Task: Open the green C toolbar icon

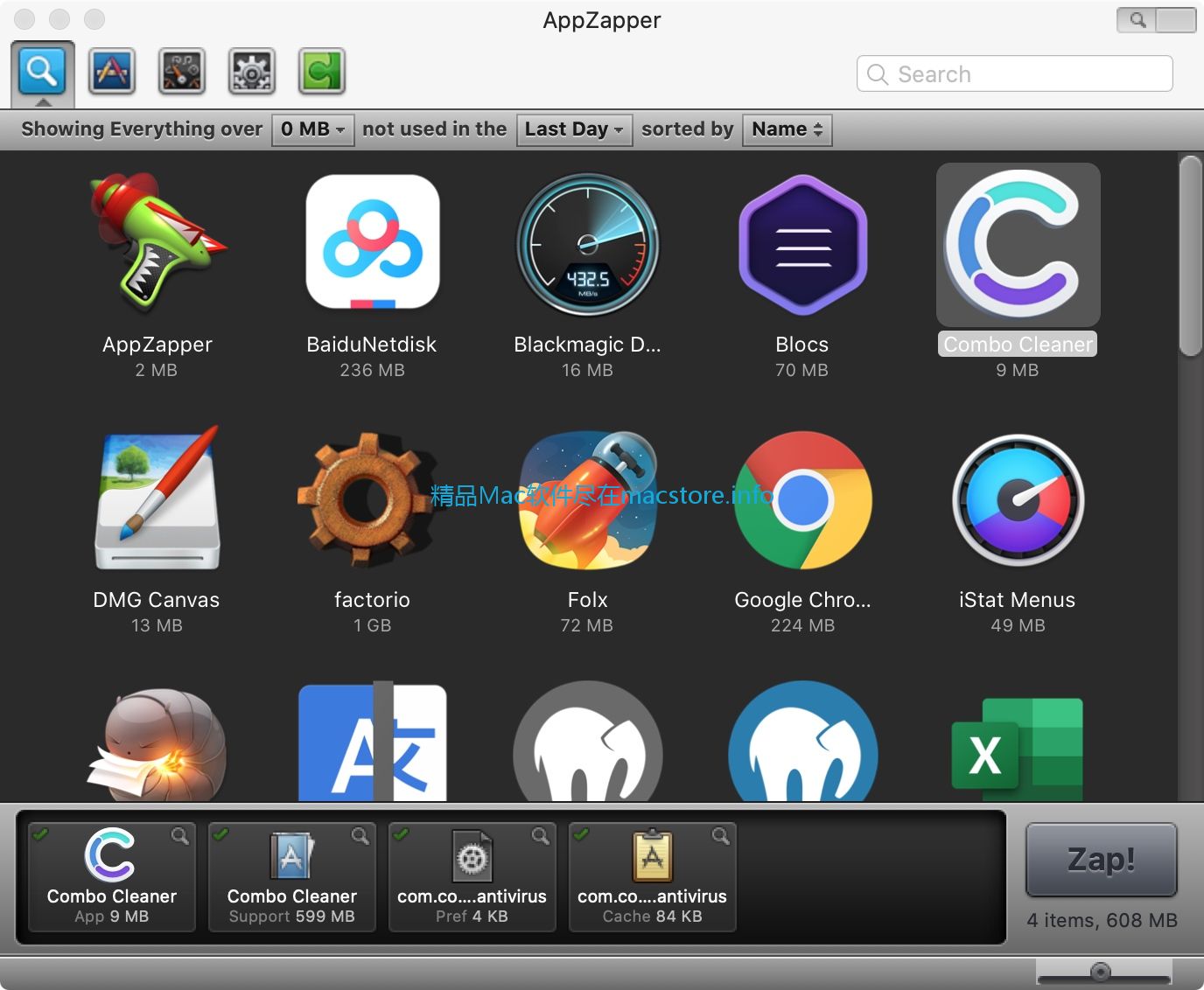Action: pos(322,71)
